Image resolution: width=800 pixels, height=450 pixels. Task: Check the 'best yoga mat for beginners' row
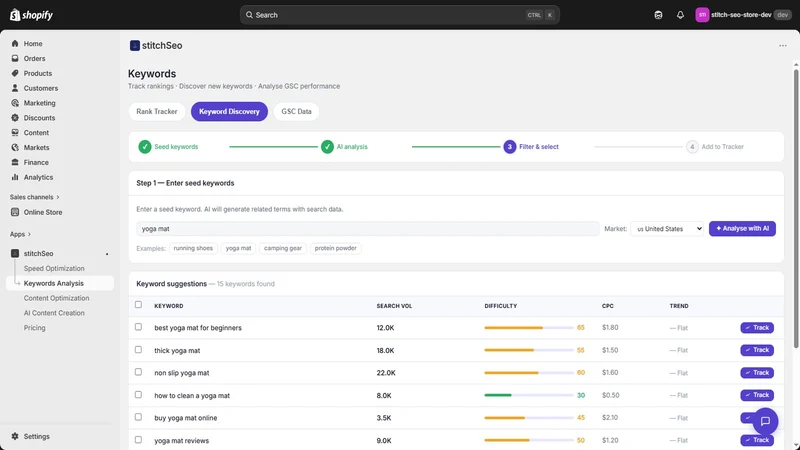click(138, 327)
